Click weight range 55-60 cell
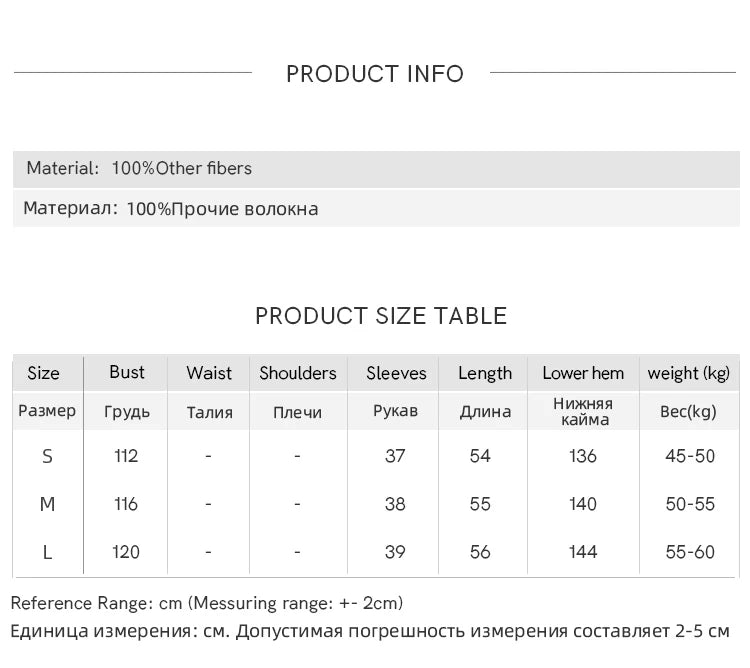Screen dimensions: 750x668 point(690,552)
